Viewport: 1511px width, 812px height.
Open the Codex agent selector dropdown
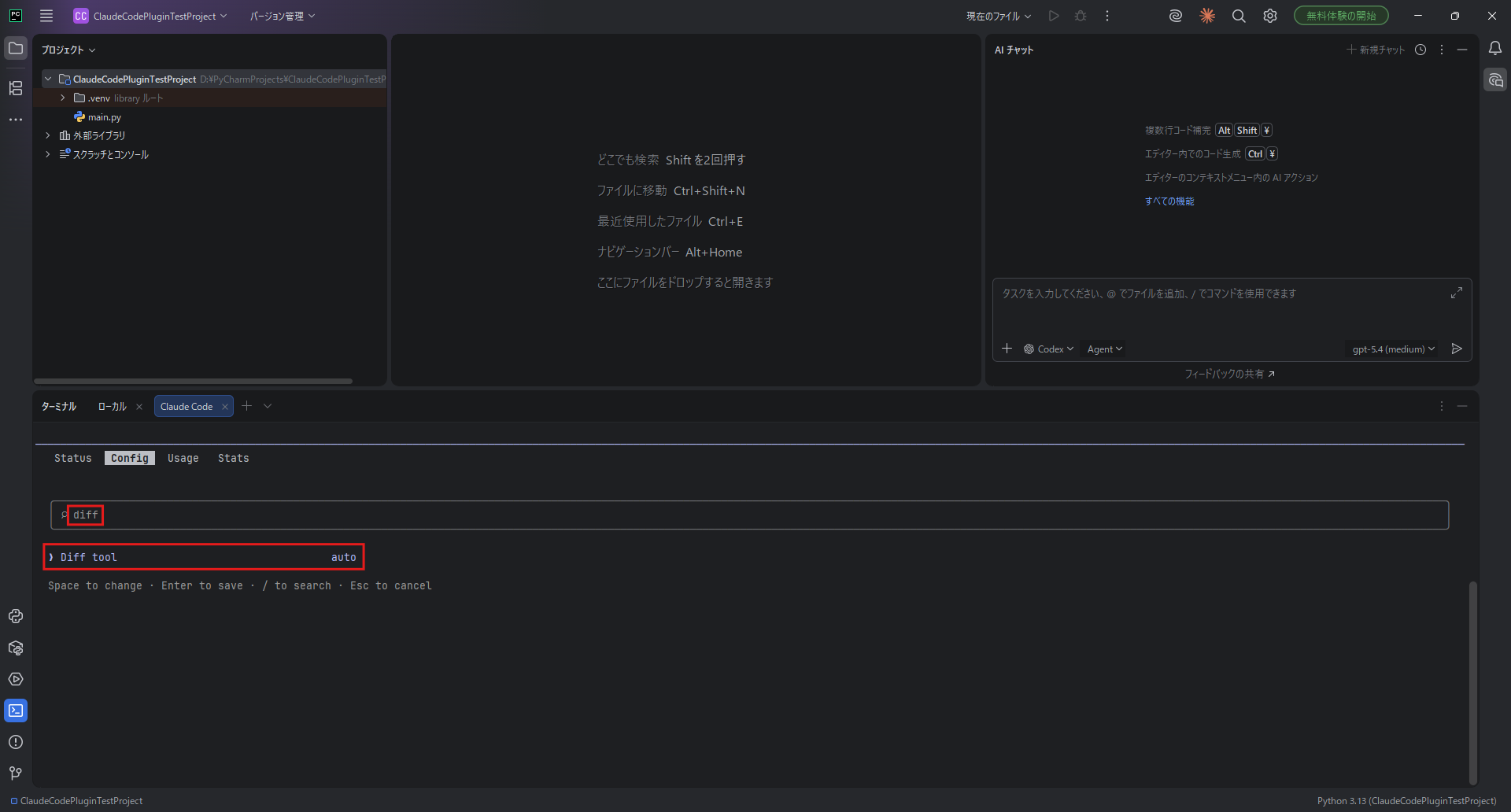coord(1048,349)
